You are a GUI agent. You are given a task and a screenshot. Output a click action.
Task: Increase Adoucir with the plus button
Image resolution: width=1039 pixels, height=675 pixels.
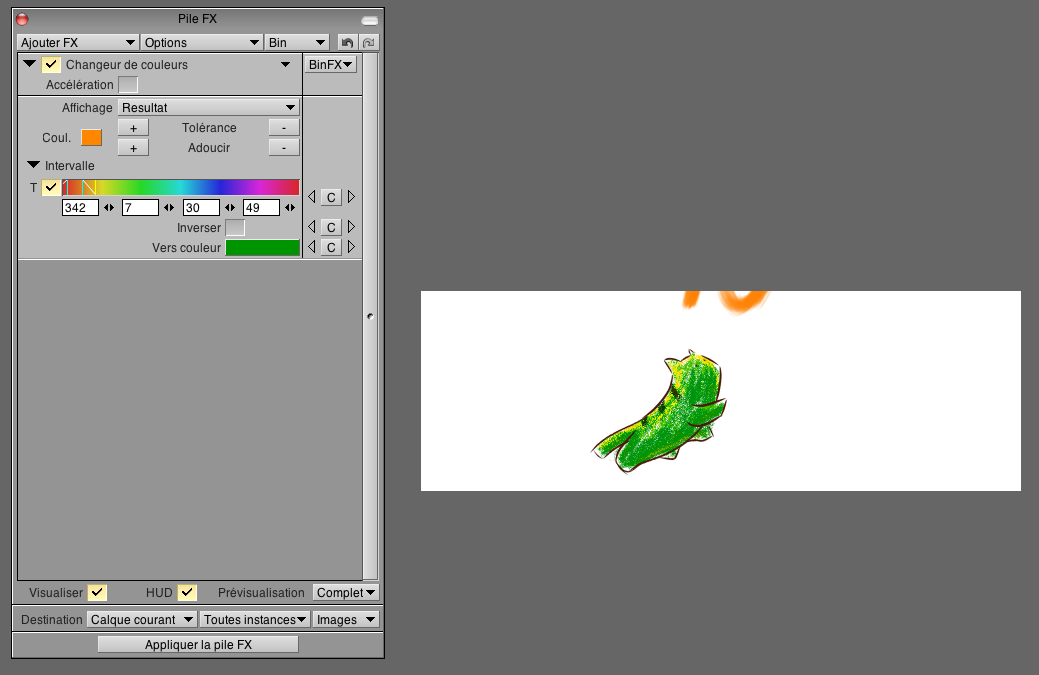tap(133, 148)
